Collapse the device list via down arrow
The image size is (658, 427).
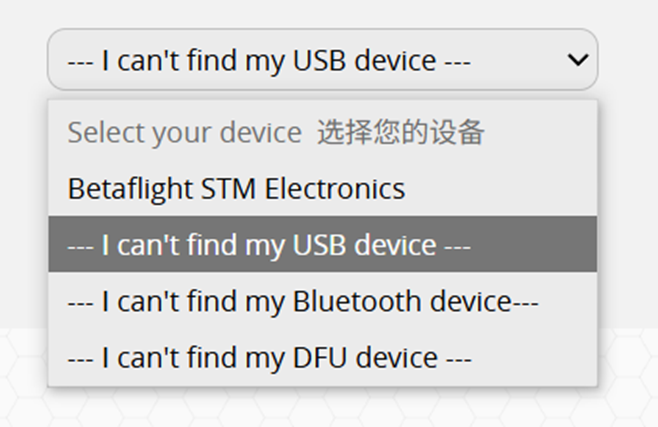[577, 60]
